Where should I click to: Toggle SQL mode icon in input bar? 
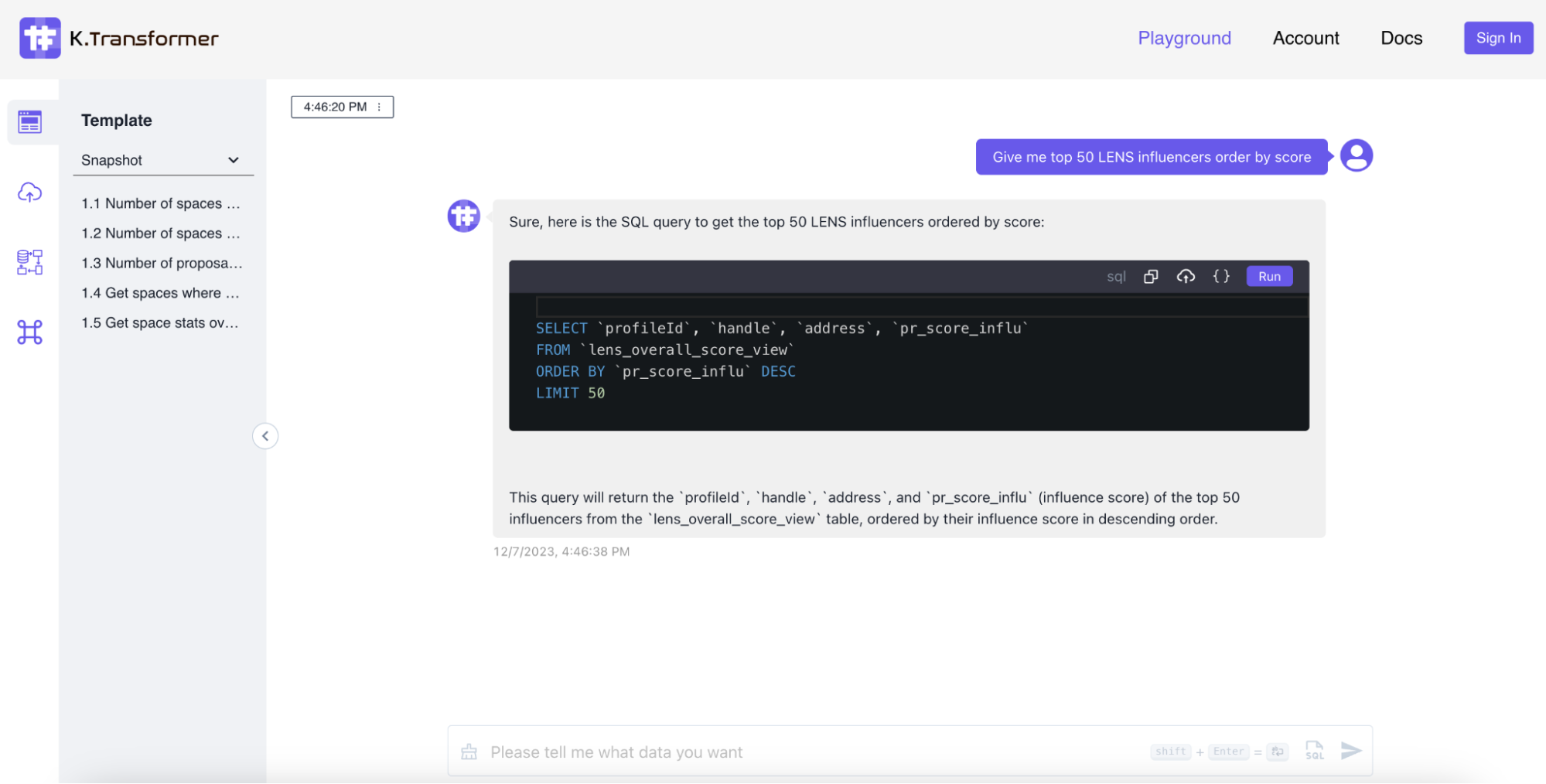pos(1314,751)
